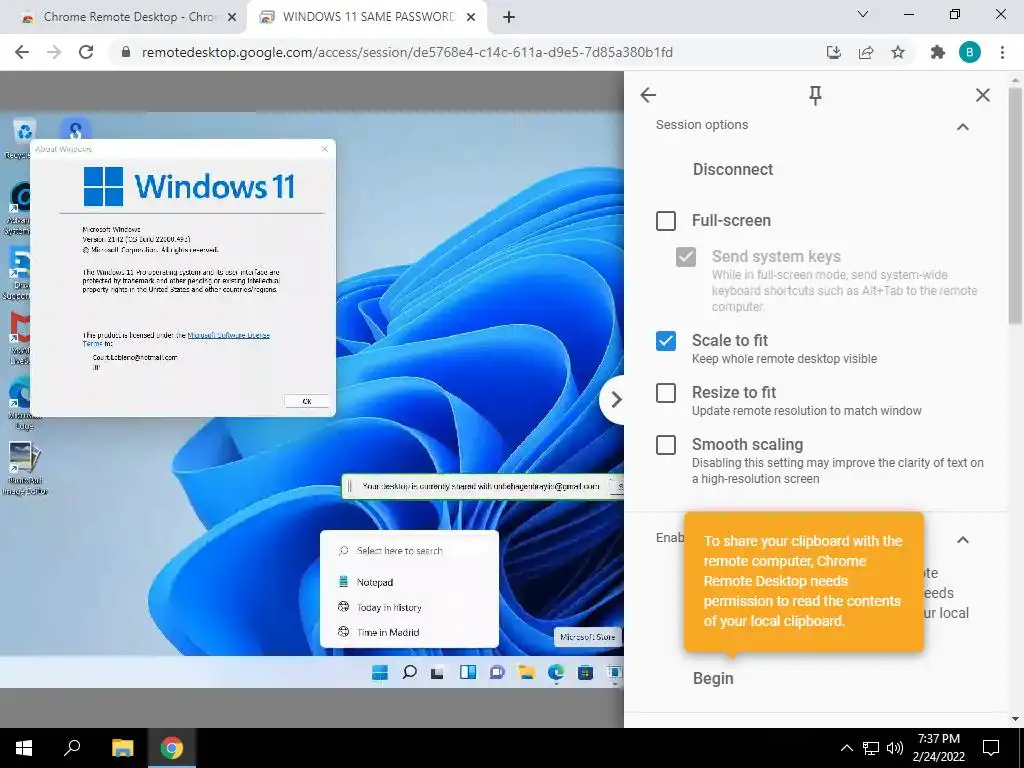
Task: Close the About Windows dialog
Action: [325, 149]
